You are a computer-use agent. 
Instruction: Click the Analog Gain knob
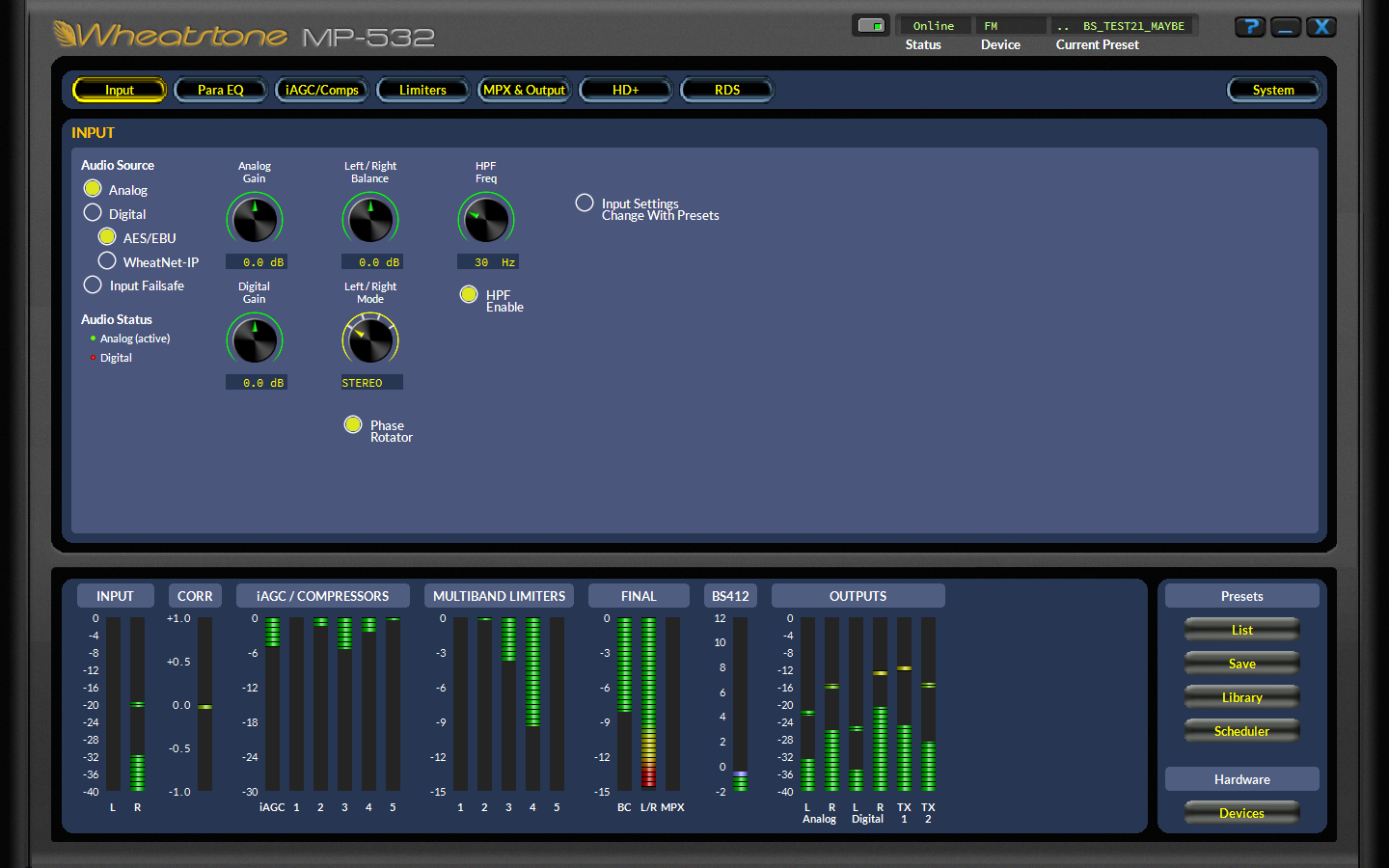[x=255, y=219]
